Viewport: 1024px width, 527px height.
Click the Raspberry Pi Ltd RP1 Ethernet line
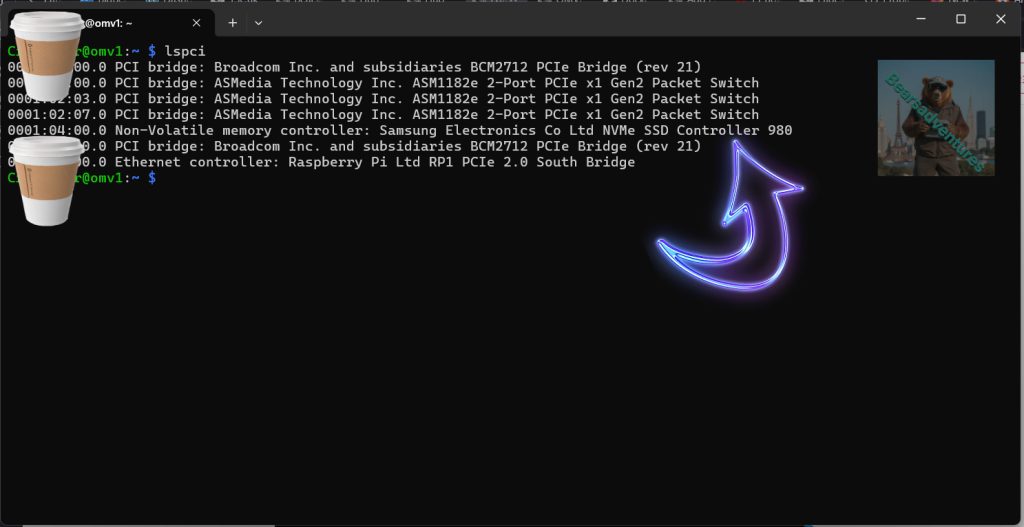tap(400, 162)
